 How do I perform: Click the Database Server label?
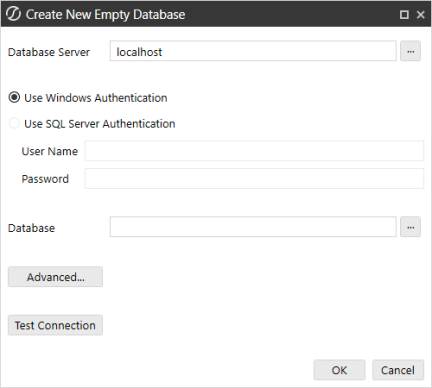[49, 52]
